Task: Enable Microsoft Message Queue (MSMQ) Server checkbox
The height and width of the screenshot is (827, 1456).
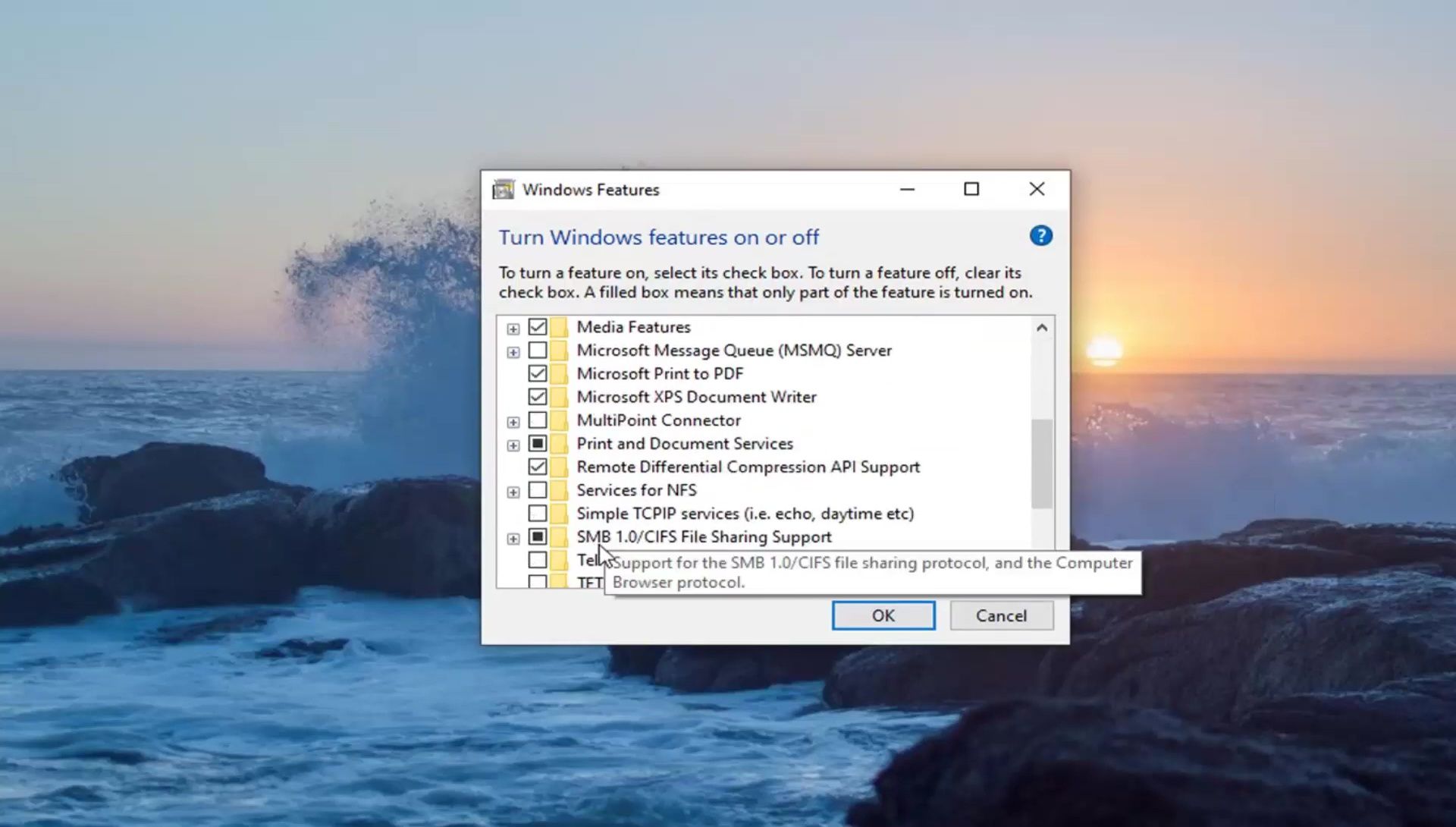Action: (x=538, y=351)
